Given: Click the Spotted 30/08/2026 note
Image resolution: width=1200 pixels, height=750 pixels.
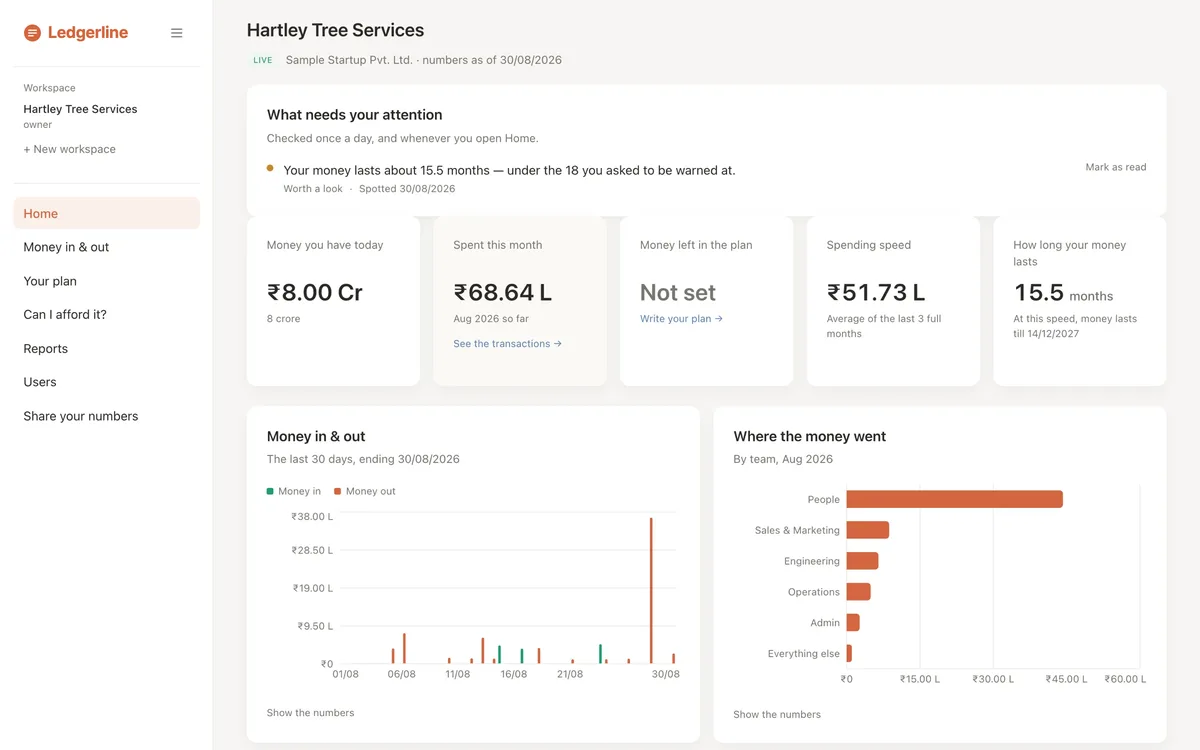Looking at the screenshot, I should 407,188.
